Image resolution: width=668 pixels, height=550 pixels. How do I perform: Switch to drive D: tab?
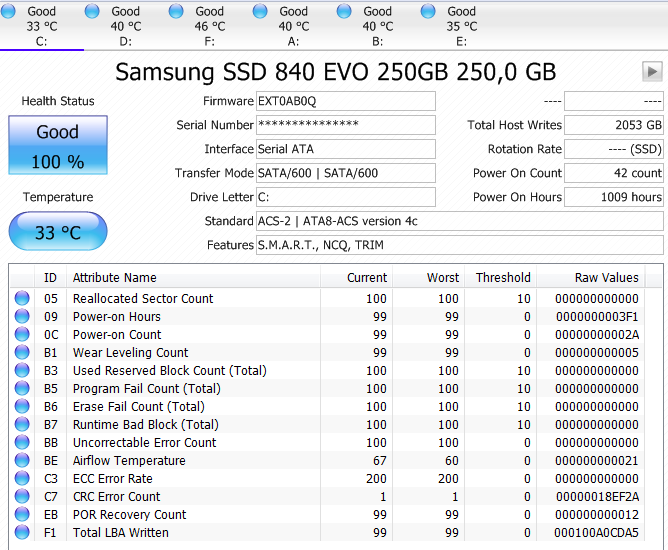126,26
